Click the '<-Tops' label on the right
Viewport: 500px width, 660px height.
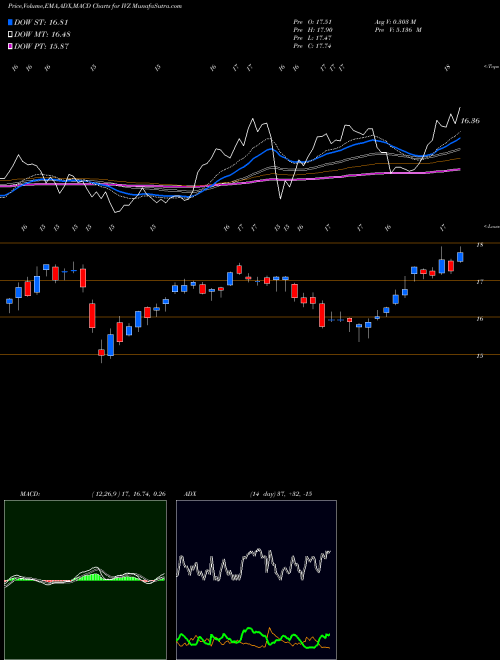(x=492, y=67)
